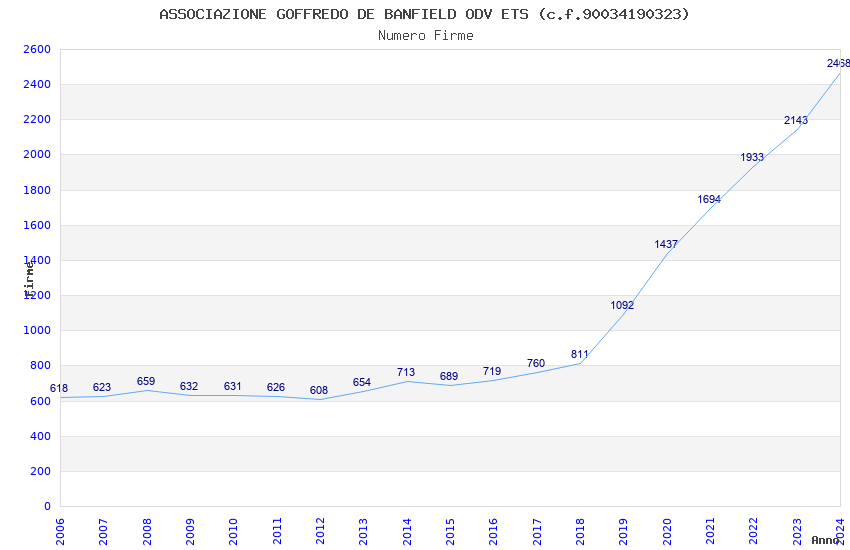Viewport: 850px width, 550px height.
Task: Click the subtitle 'Numero Firme'
Action: (x=426, y=35)
